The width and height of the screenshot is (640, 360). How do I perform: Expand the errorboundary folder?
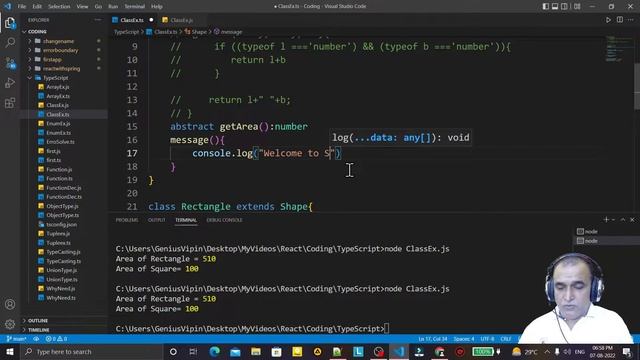pos(60,50)
